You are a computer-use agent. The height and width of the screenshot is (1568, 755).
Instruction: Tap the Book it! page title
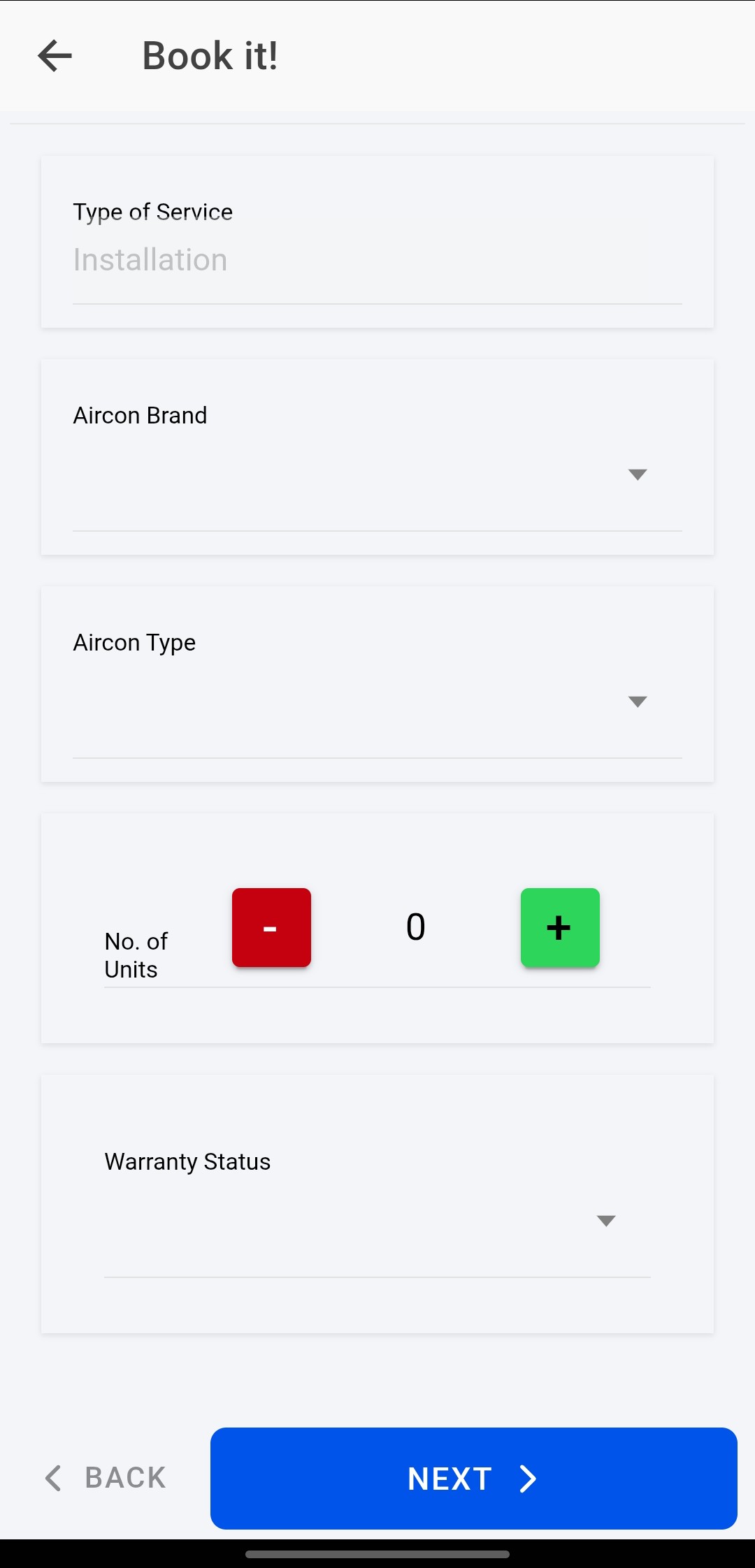(210, 56)
